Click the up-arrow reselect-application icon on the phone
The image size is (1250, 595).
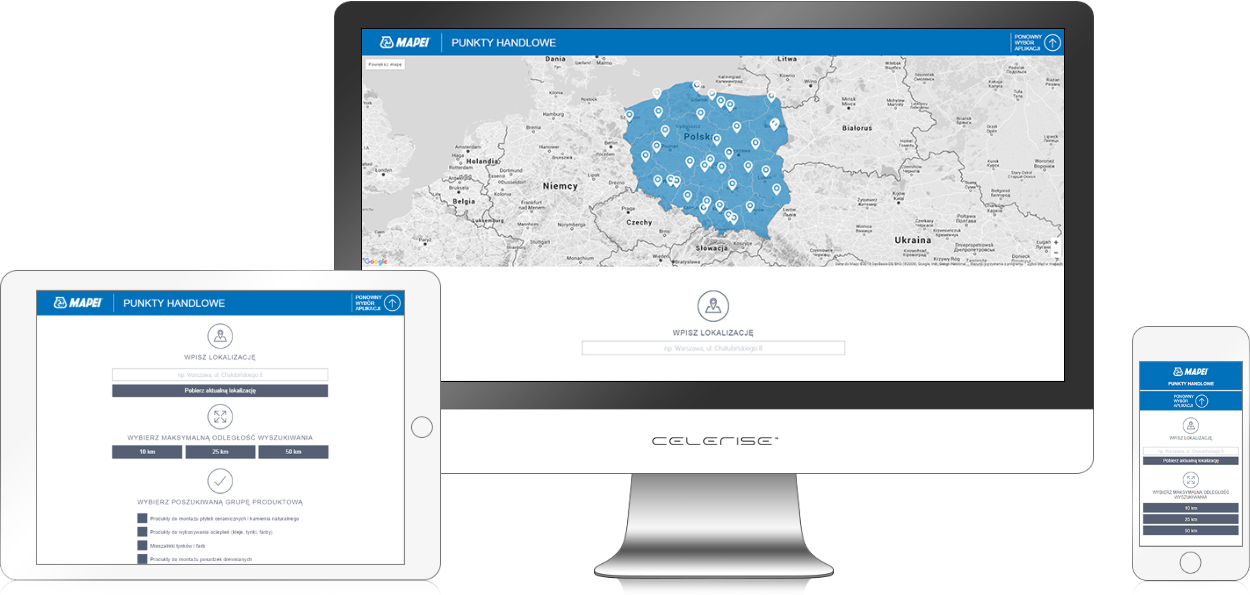tap(1202, 401)
